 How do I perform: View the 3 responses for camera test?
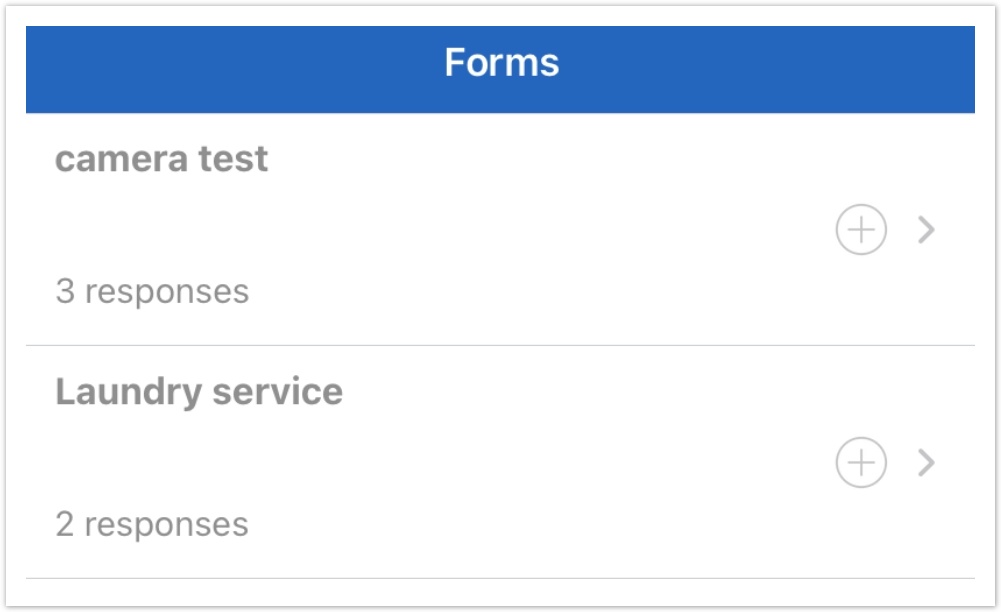(x=152, y=291)
